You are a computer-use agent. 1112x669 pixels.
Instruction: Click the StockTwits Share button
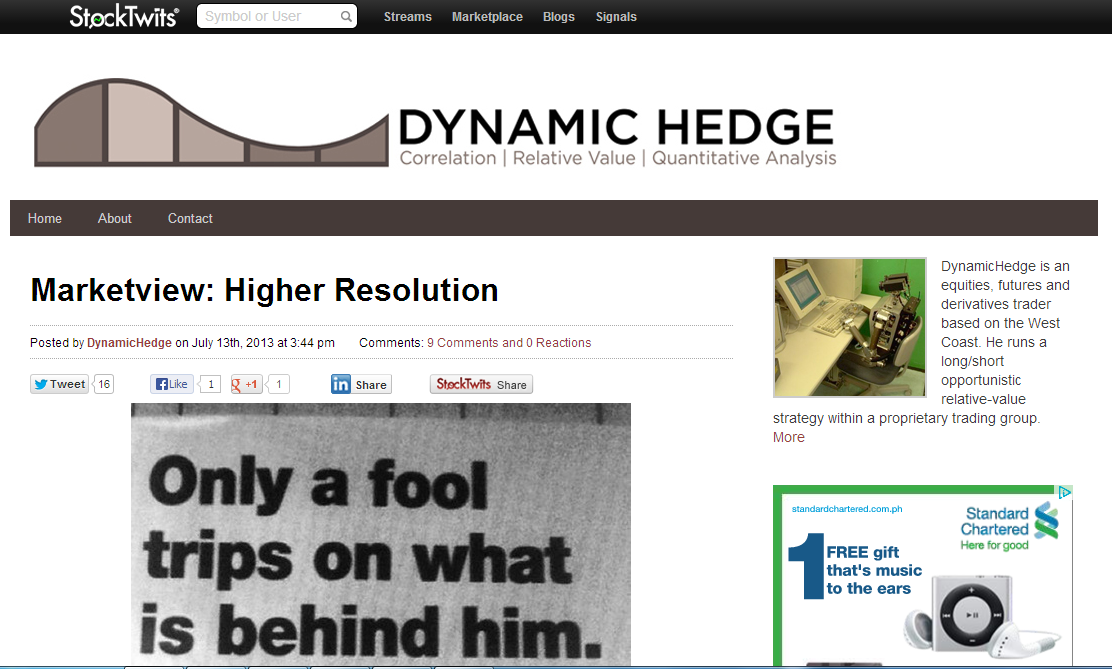(481, 384)
